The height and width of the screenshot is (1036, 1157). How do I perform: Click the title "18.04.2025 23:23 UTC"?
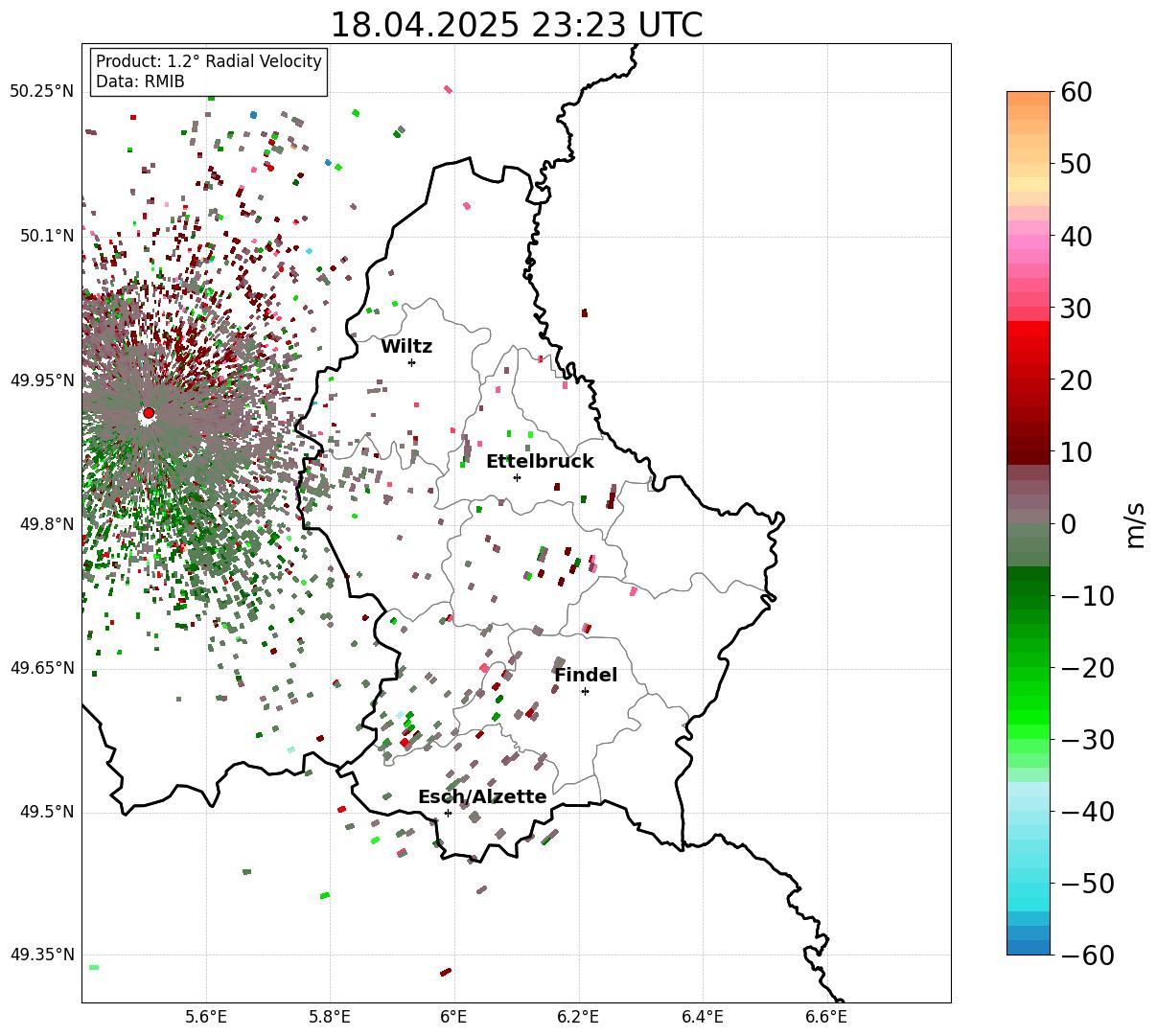tap(516, 24)
